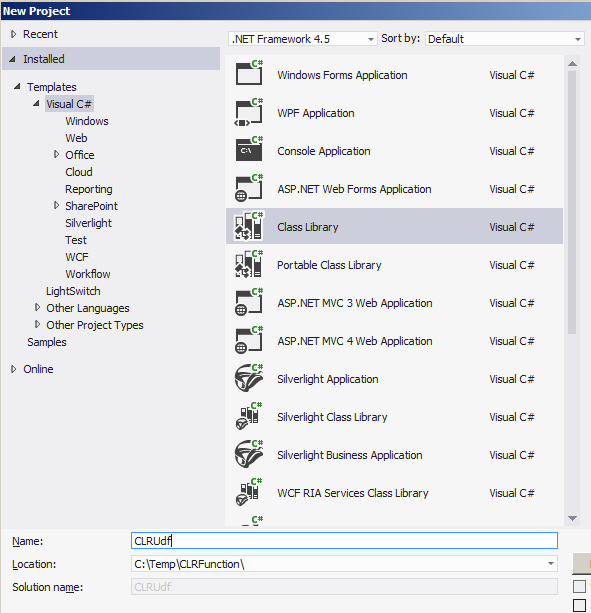
Task: Collapse the Templates tree node
Action: click(x=17, y=86)
